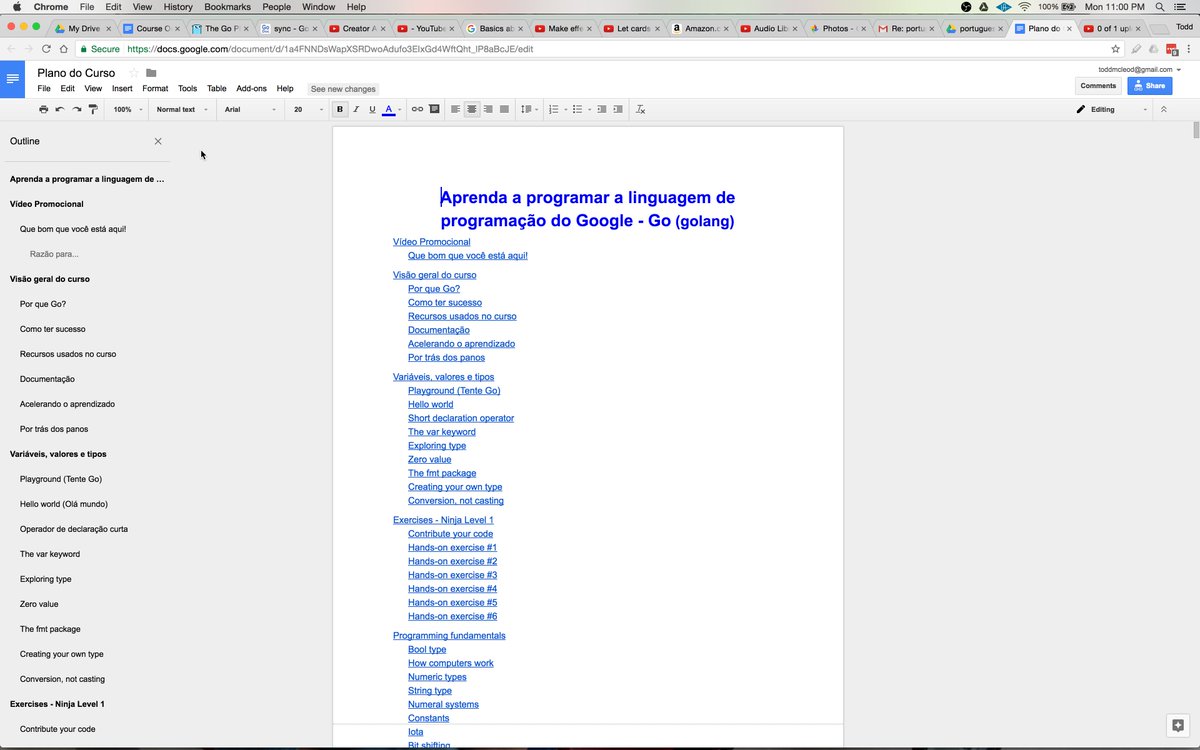Switch to the My Drive tab
Screen dimensions: 1200x750
(82, 29)
